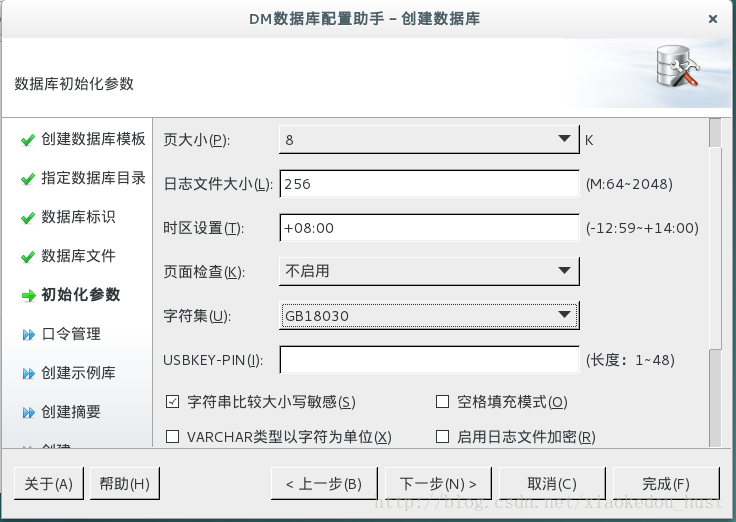Open 帮助(H) help

(x=124, y=484)
